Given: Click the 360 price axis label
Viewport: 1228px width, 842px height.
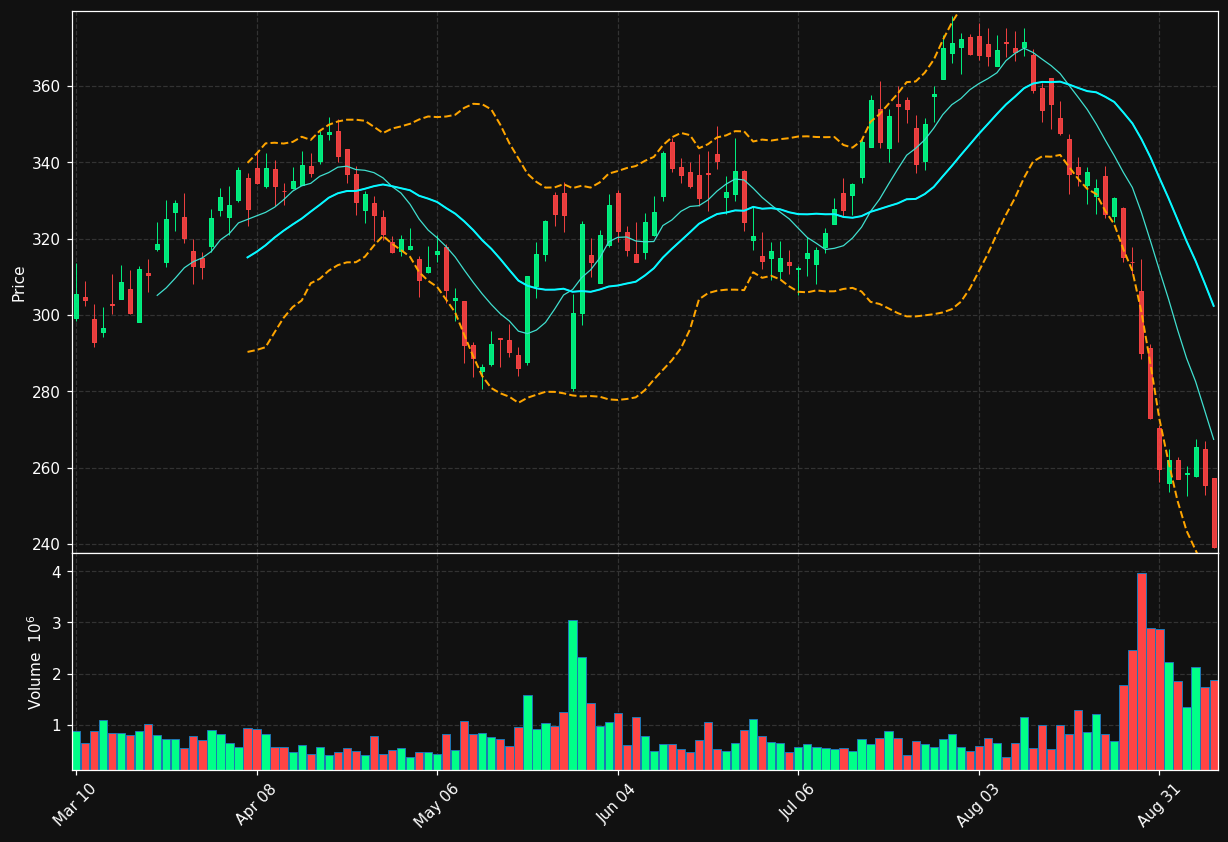Looking at the screenshot, I should point(47,87).
